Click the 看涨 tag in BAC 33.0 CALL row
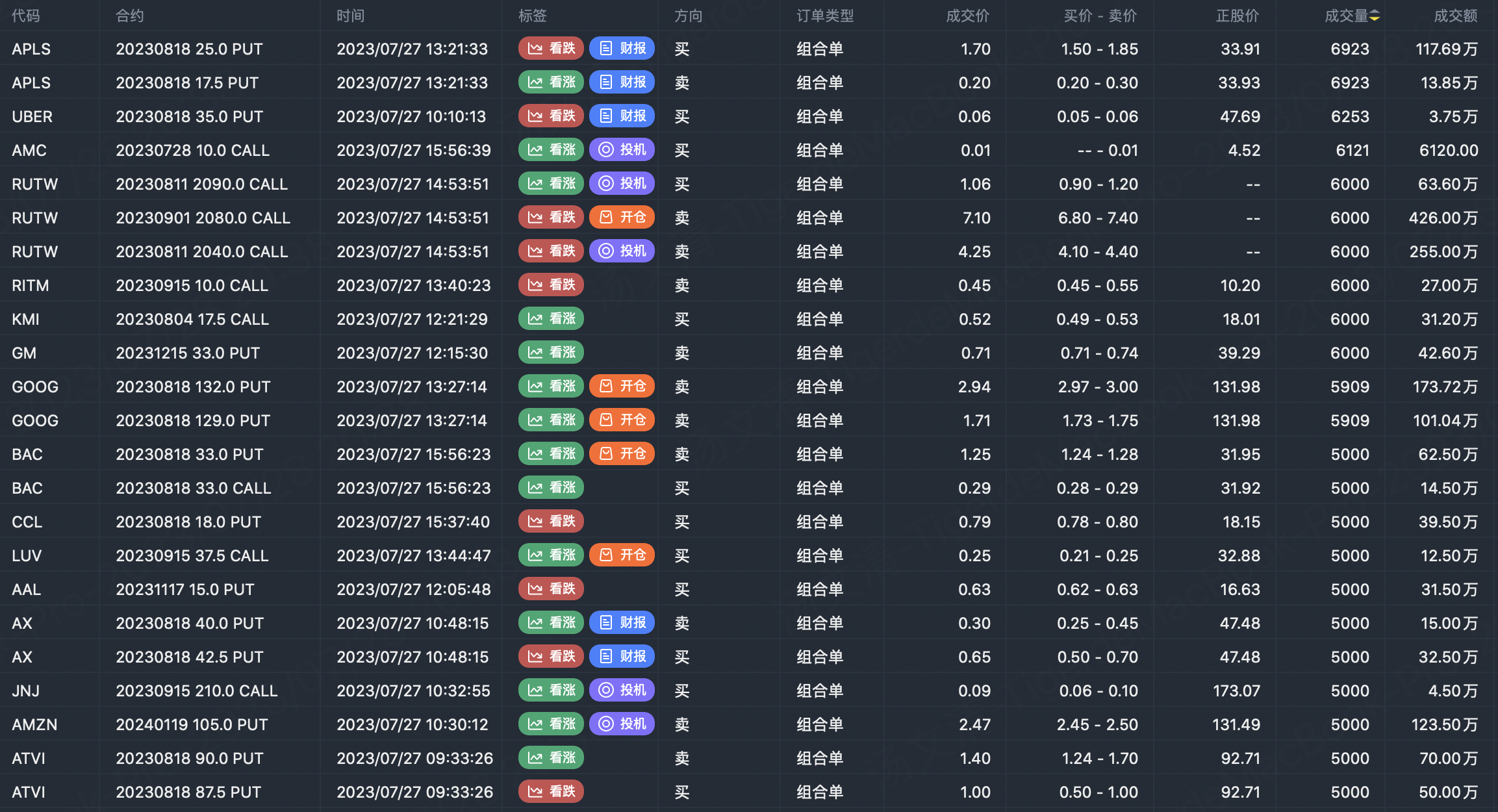 551,488
